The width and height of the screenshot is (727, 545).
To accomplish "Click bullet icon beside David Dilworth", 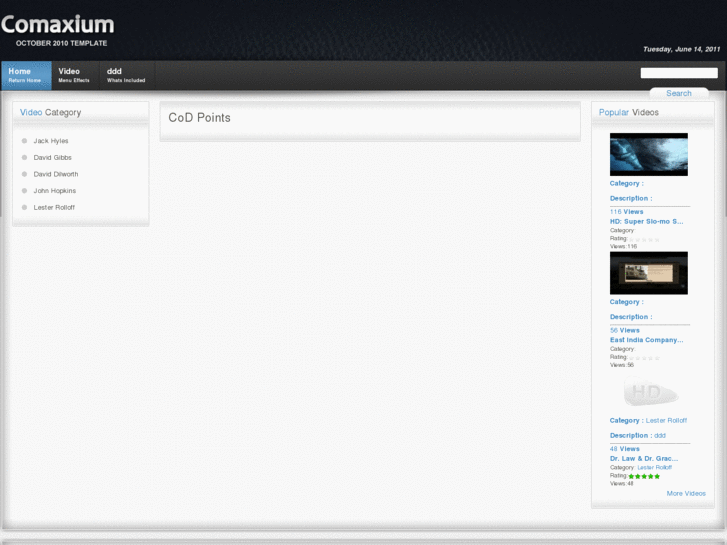I will pyautogui.click(x=24, y=174).
